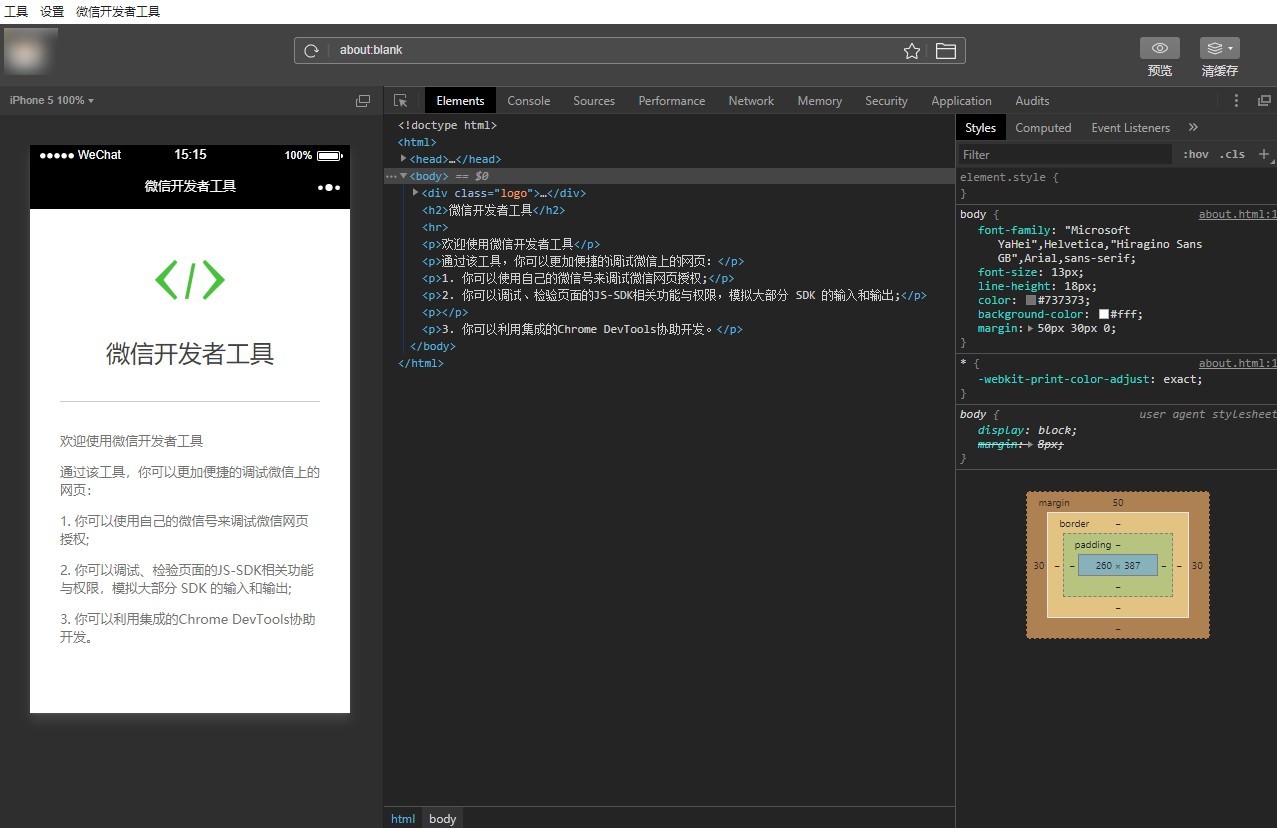The width and height of the screenshot is (1277, 828).
Task: Click the star bookmark icon
Action: [x=911, y=51]
